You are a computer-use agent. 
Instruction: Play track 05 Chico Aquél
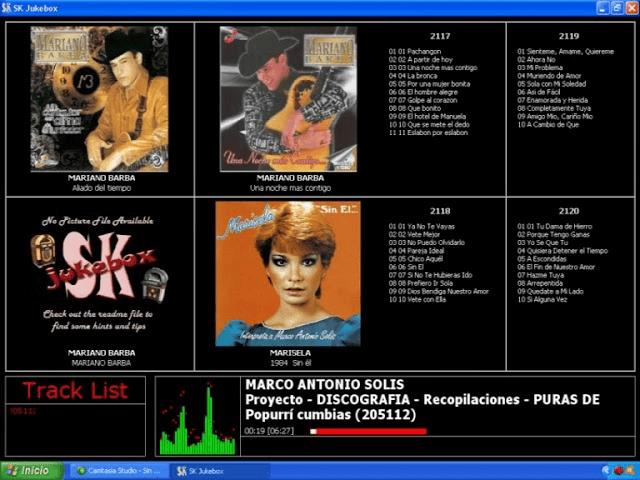tap(416, 259)
